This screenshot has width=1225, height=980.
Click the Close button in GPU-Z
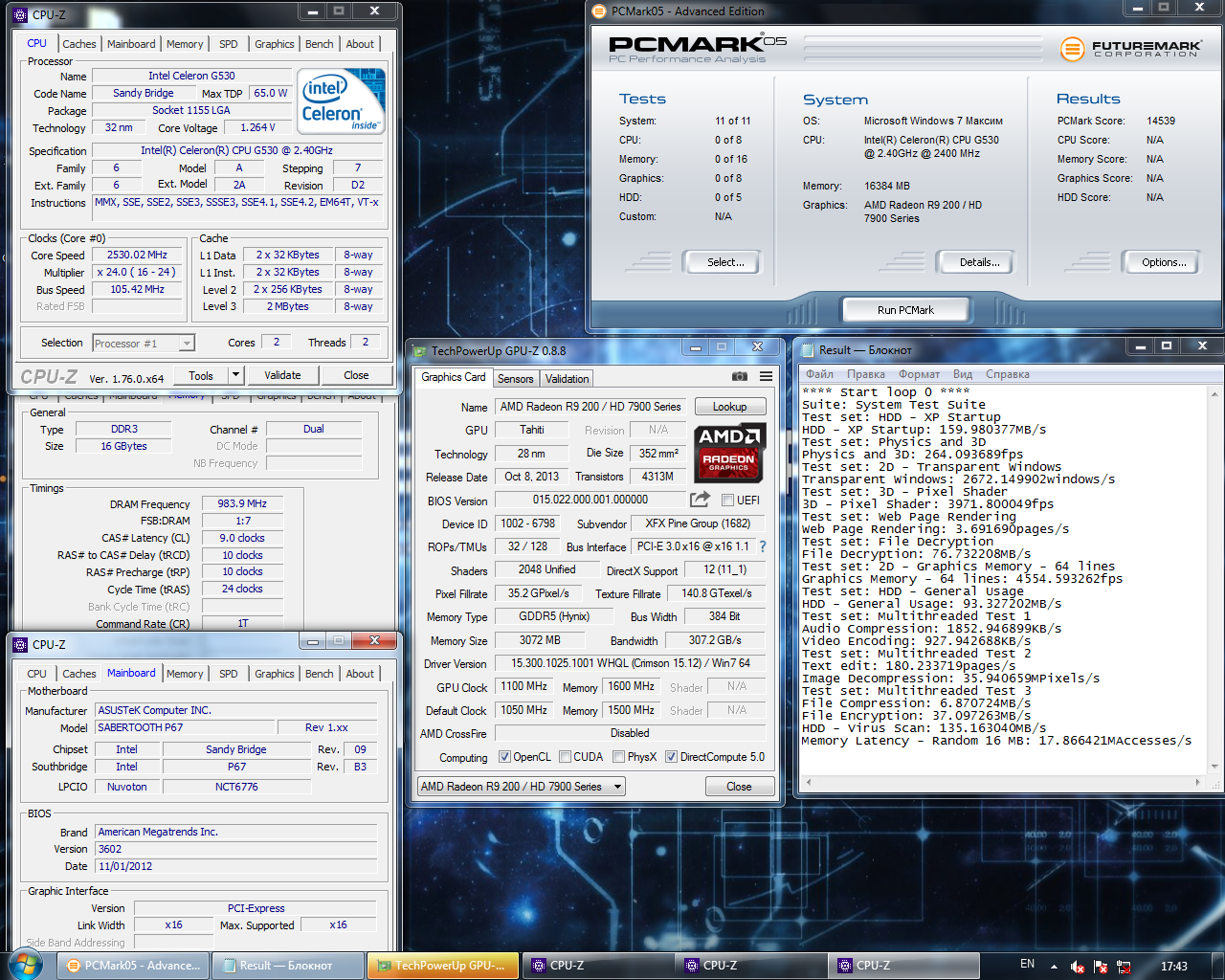pos(739,787)
